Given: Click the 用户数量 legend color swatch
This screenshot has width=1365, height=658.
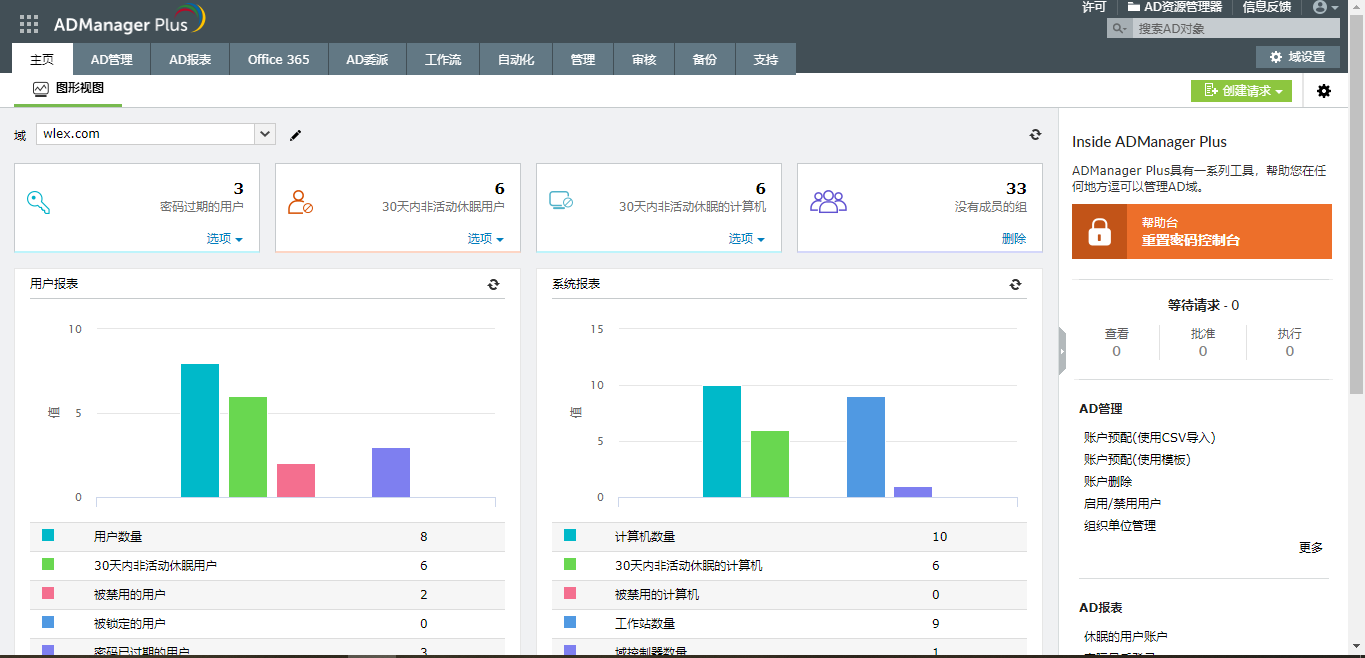Looking at the screenshot, I should [x=48, y=536].
